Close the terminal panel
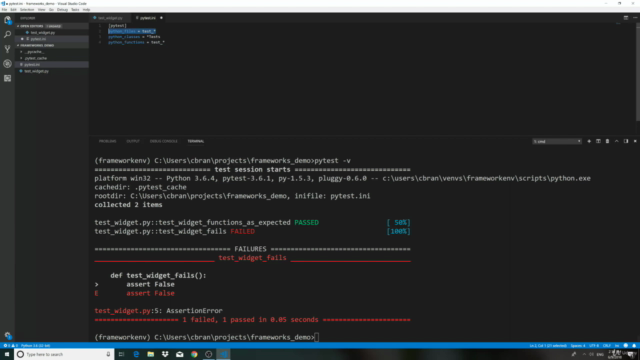 click(635, 141)
